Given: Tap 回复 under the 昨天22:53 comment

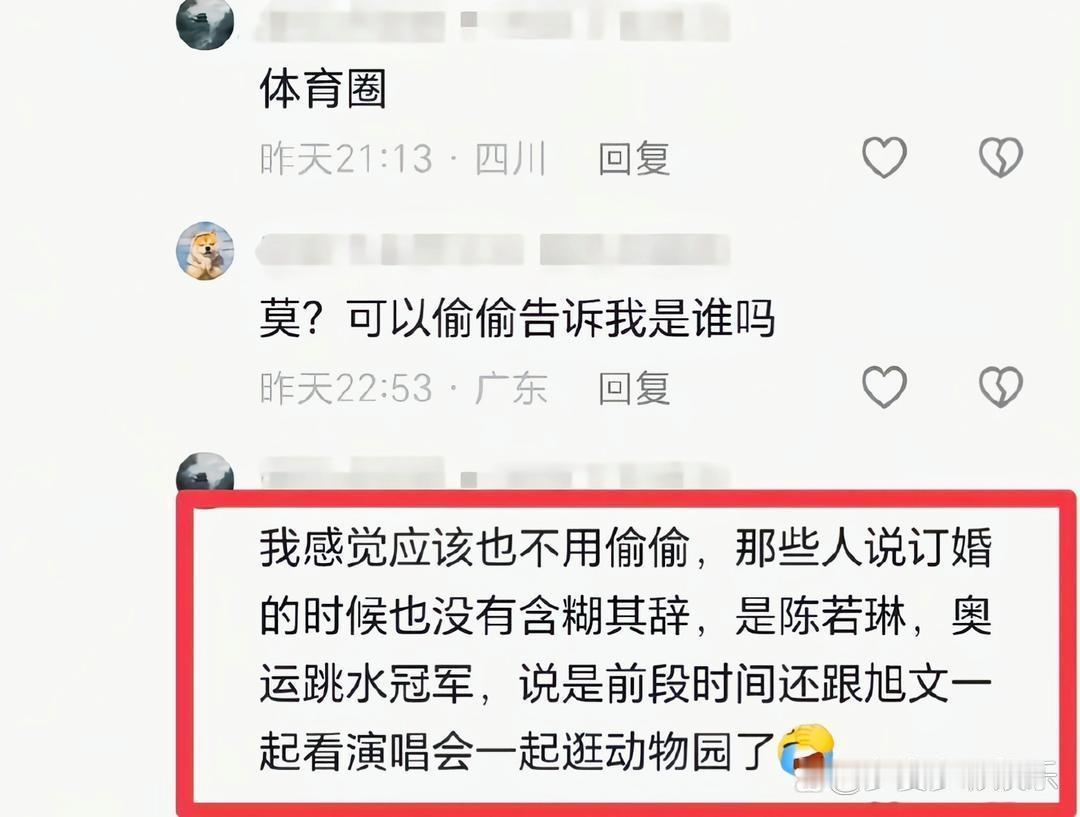Looking at the screenshot, I should 634,388.
